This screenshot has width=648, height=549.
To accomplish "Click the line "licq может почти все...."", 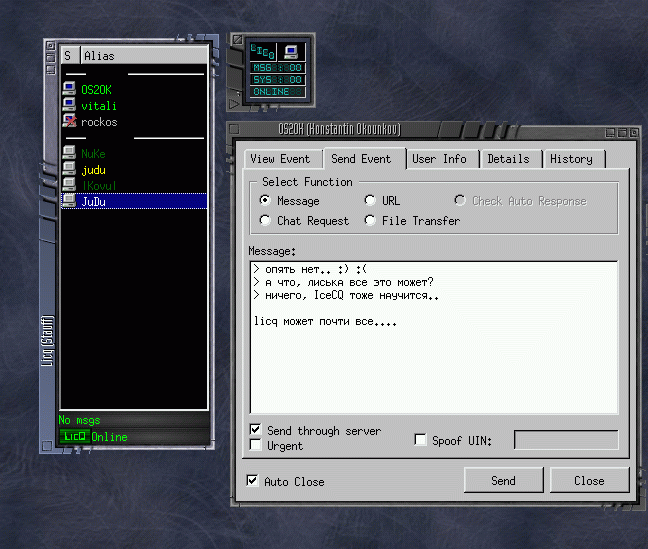I will point(325,321).
